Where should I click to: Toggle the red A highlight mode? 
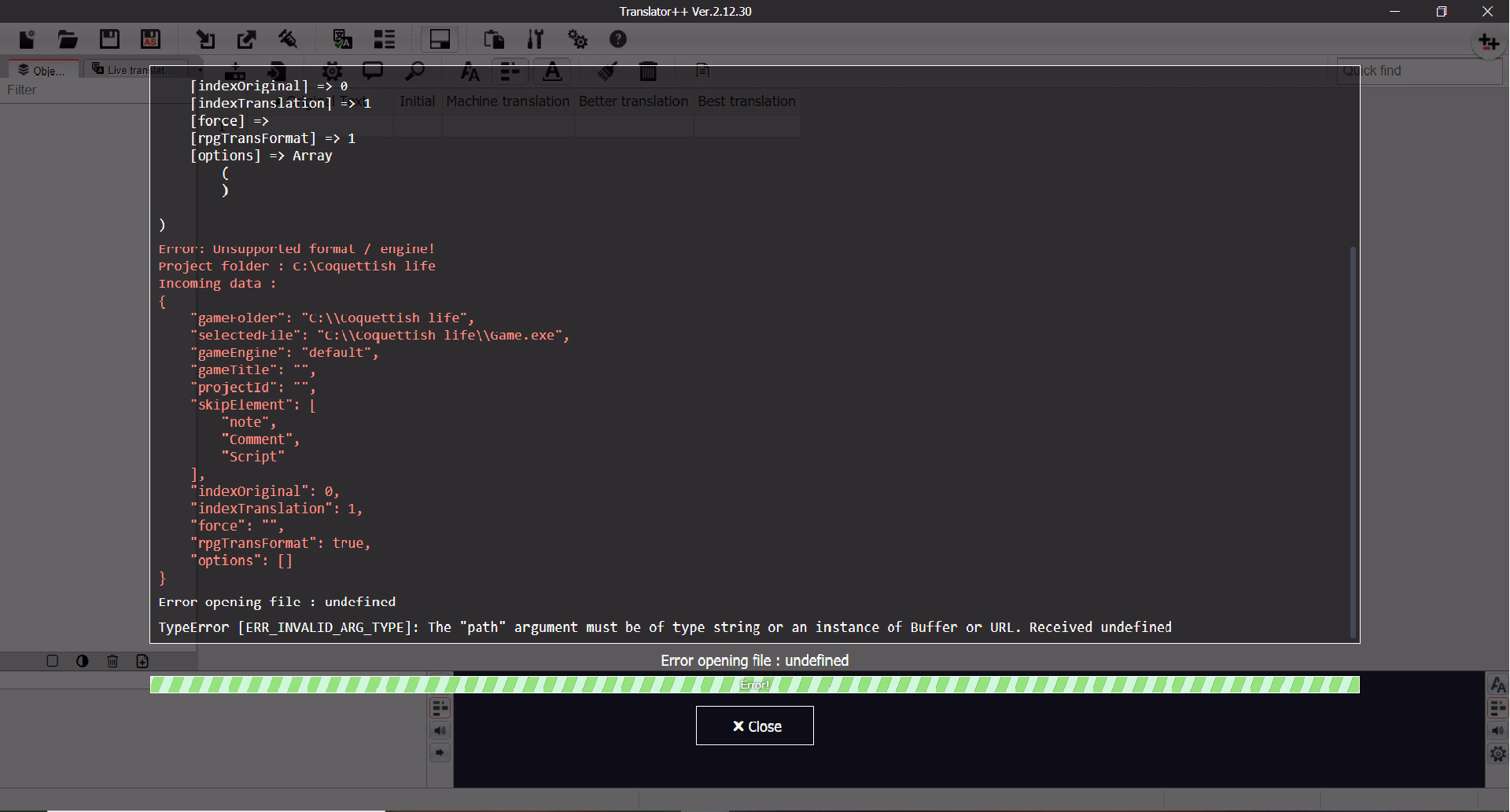point(552,72)
